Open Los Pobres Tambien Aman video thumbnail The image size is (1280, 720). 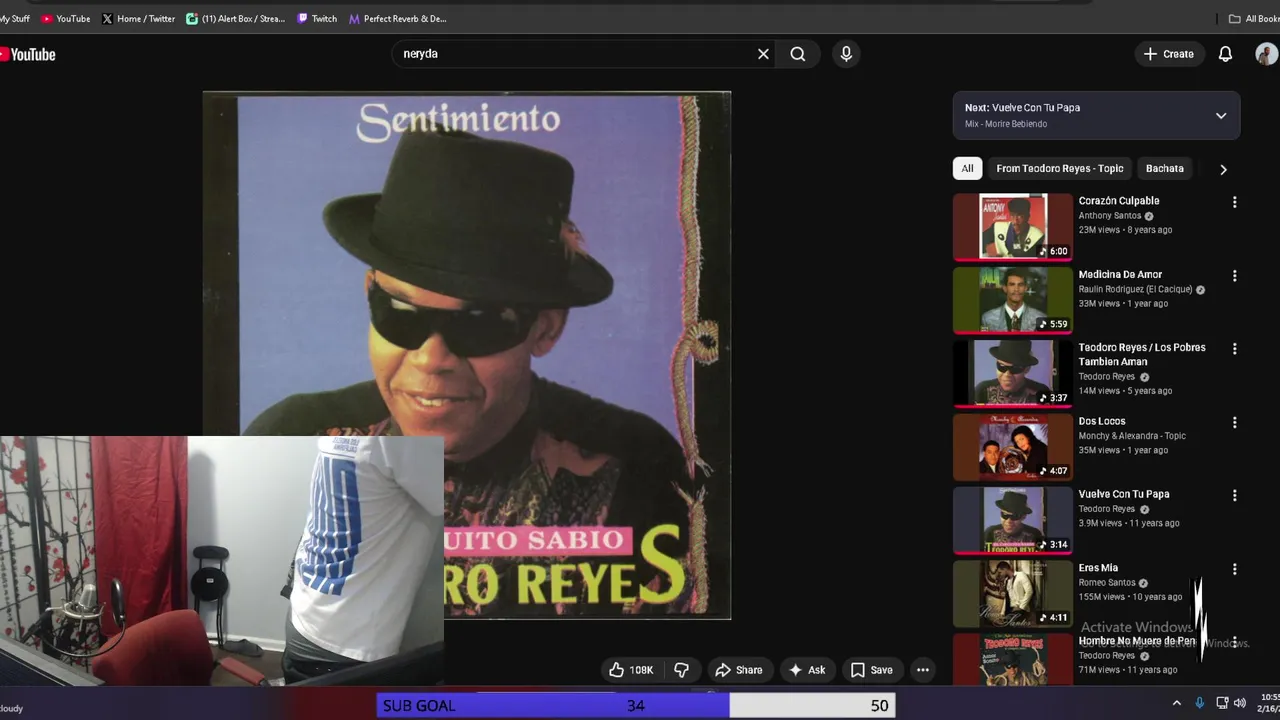(1013, 373)
